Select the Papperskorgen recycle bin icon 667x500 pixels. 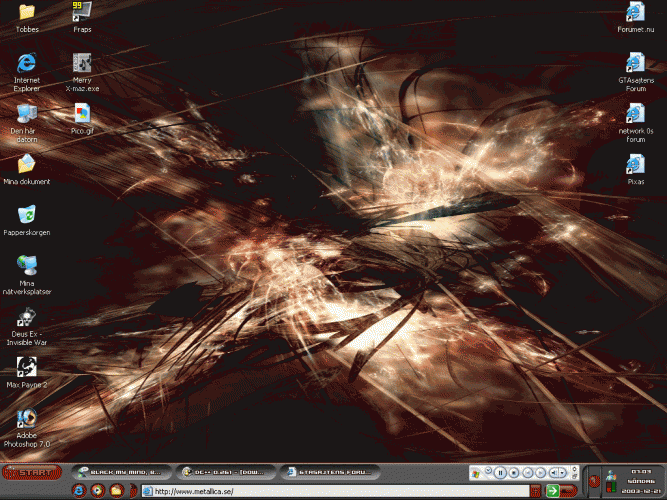(27, 214)
